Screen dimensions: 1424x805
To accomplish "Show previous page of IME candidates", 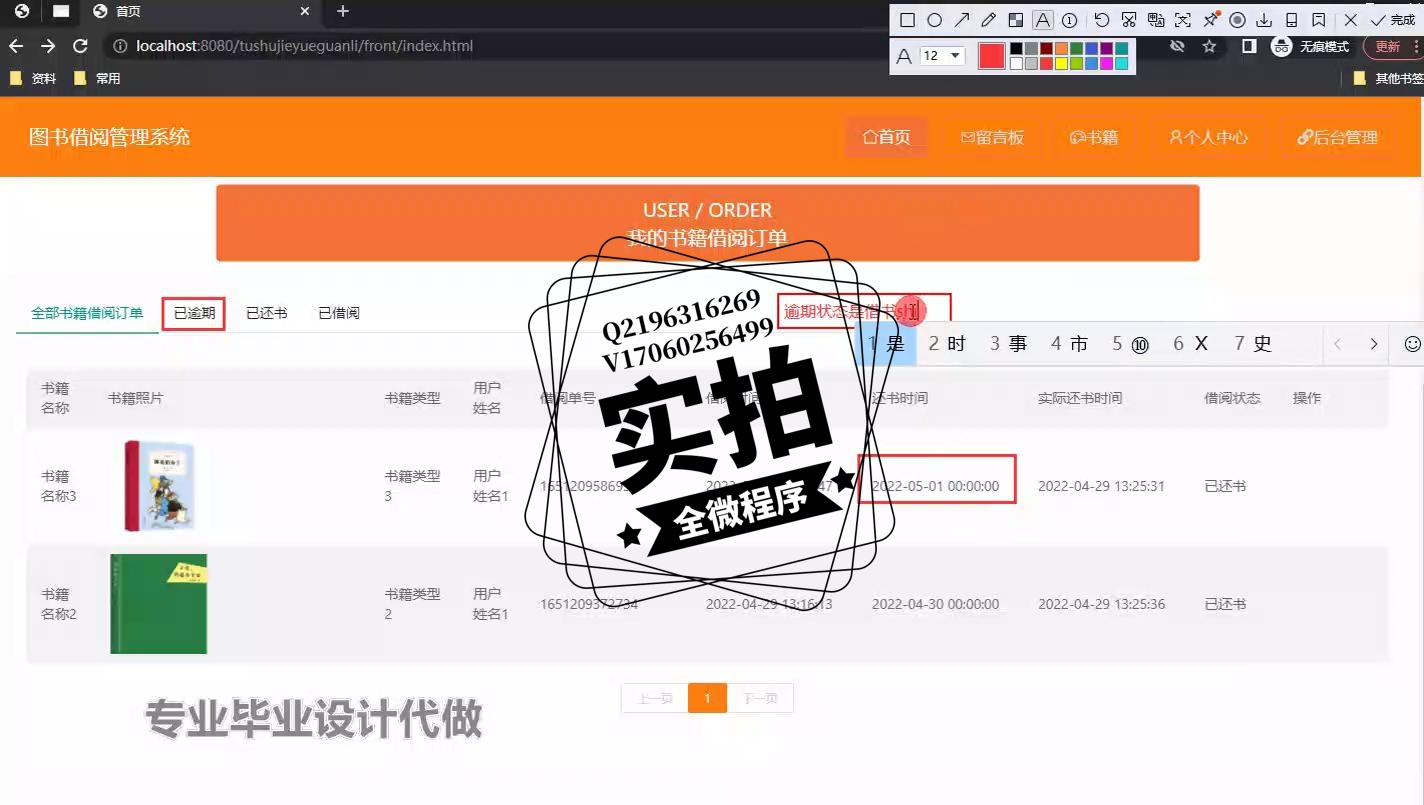I will pos(1338,344).
